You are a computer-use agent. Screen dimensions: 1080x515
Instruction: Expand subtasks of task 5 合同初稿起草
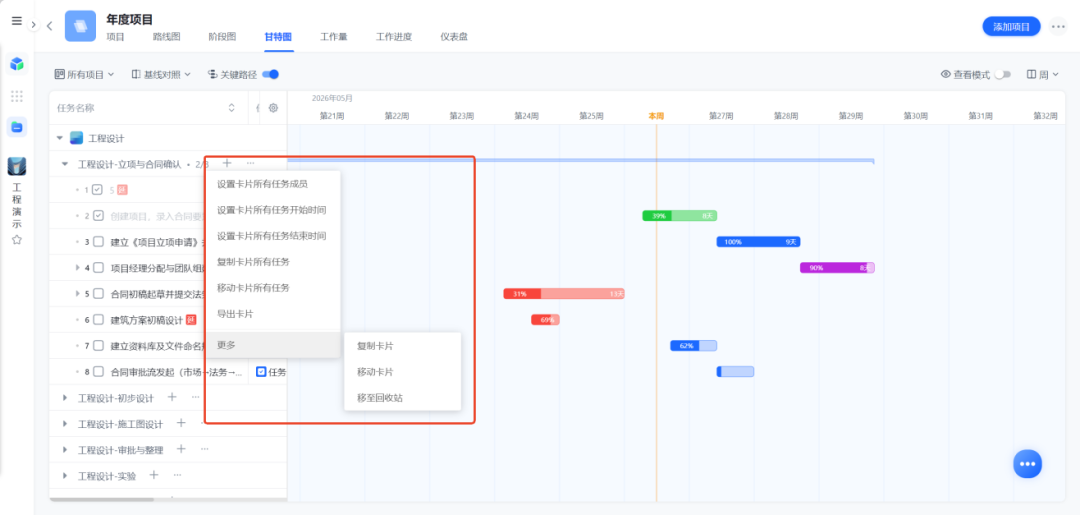tap(78, 294)
